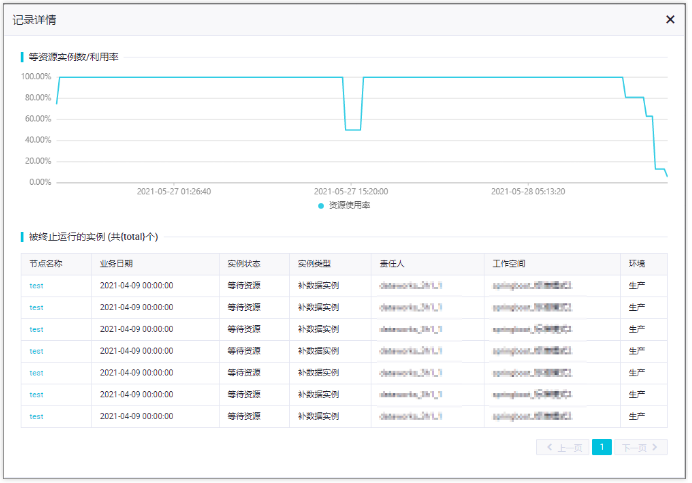
Task: Click the 20.00% y-axis label
Action: (x=38, y=161)
